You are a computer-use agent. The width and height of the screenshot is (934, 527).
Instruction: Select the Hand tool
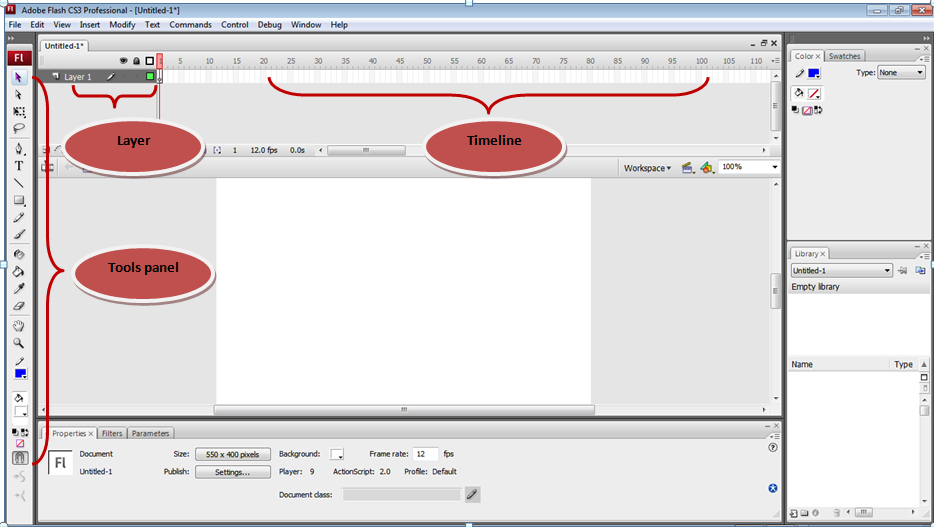point(19,326)
